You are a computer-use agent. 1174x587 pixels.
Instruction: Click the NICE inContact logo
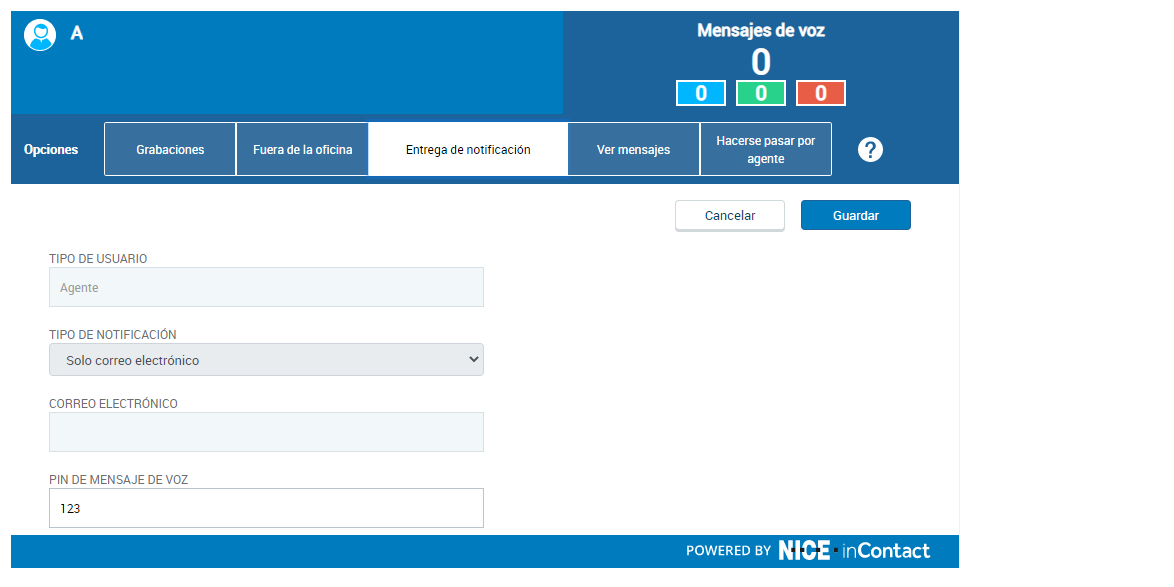pos(854,551)
